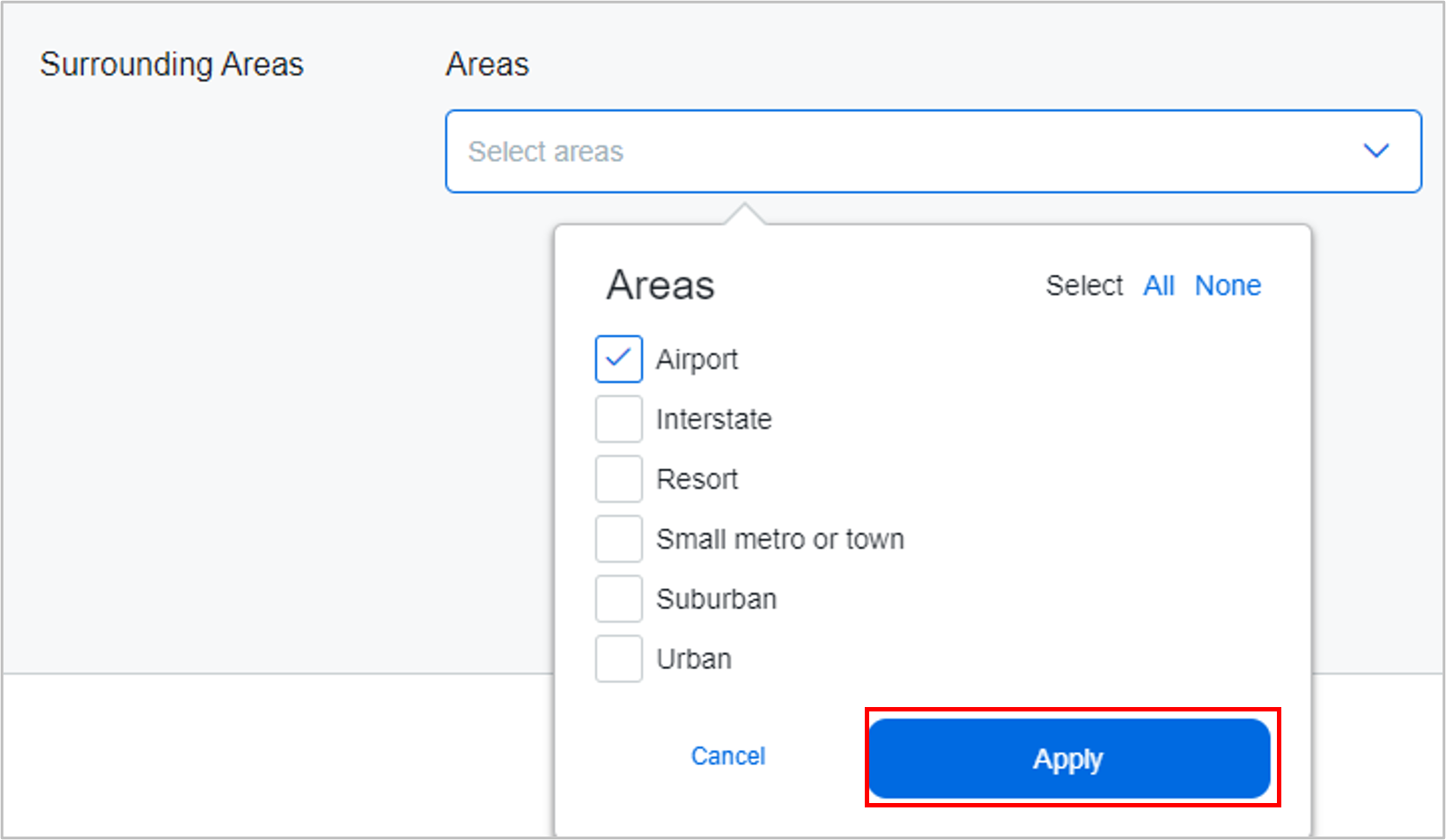Click the None link to clear selections
This screenshot has height=840, width=1446.
(1228, 285)
